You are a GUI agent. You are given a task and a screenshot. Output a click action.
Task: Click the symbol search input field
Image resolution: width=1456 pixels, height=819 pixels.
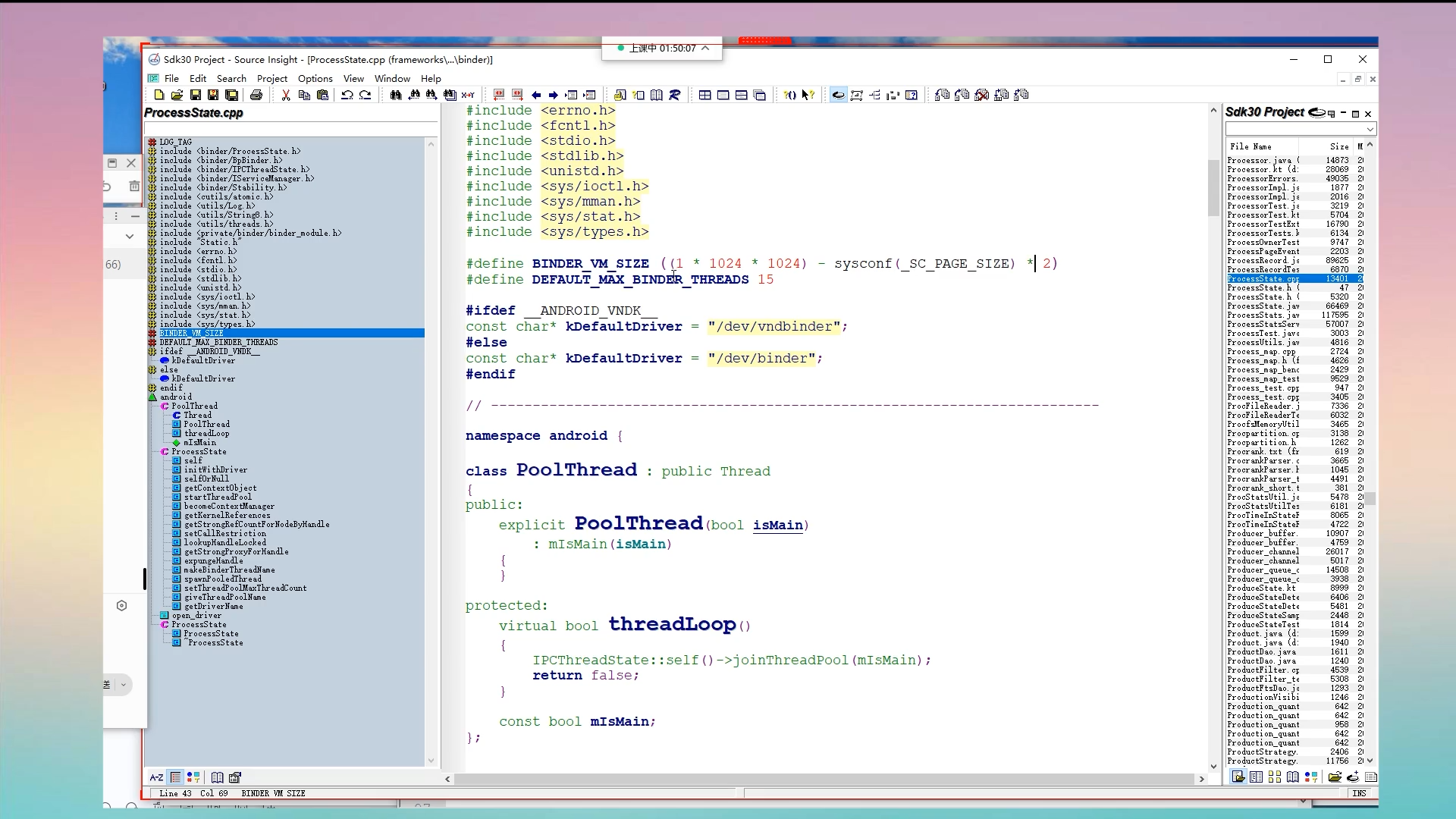click(290, 129)
